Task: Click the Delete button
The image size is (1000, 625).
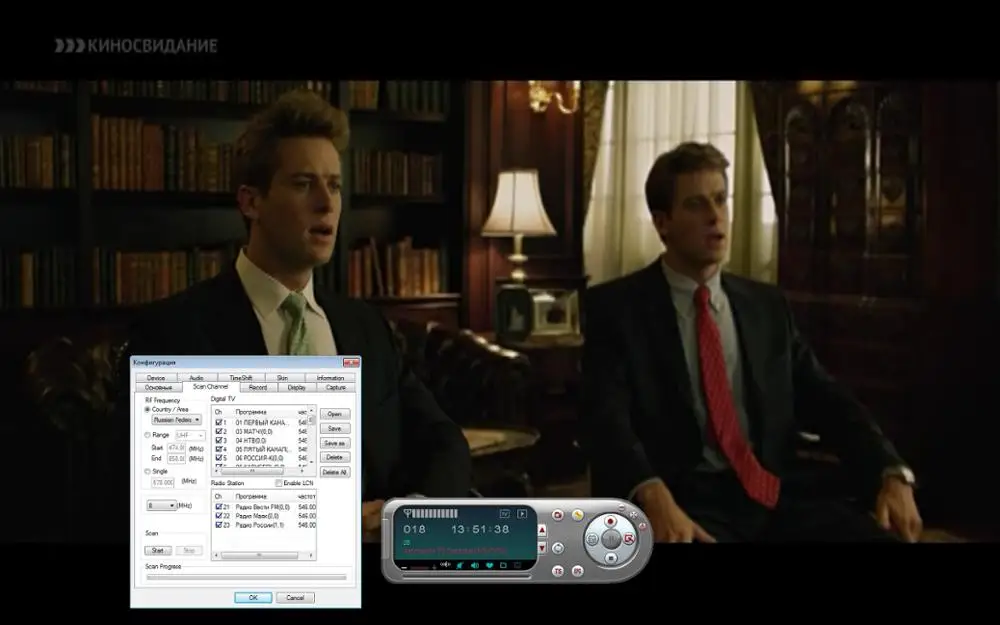Action: coord(335,457)
